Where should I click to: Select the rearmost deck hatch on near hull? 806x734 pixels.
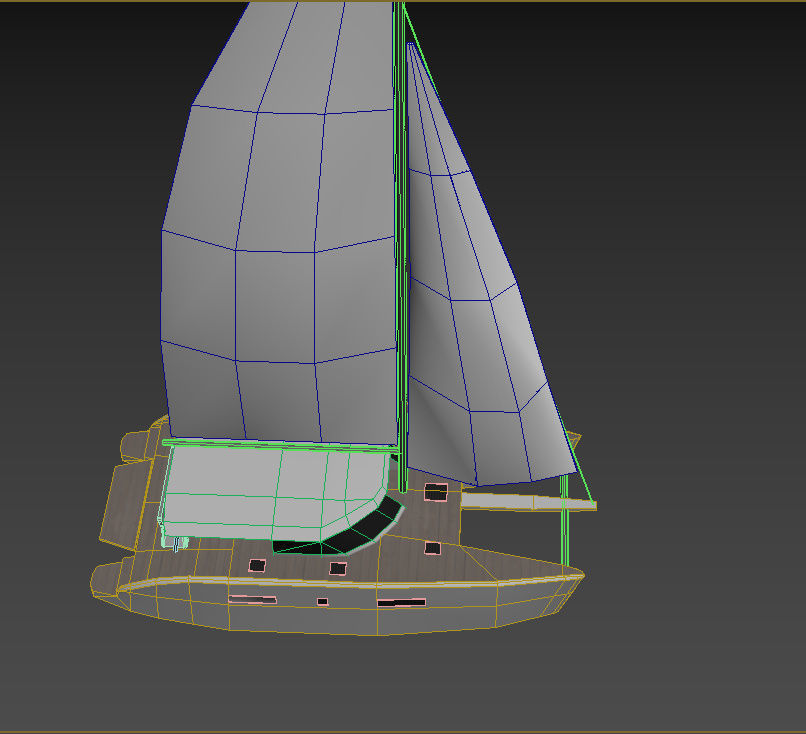[257, 566]
